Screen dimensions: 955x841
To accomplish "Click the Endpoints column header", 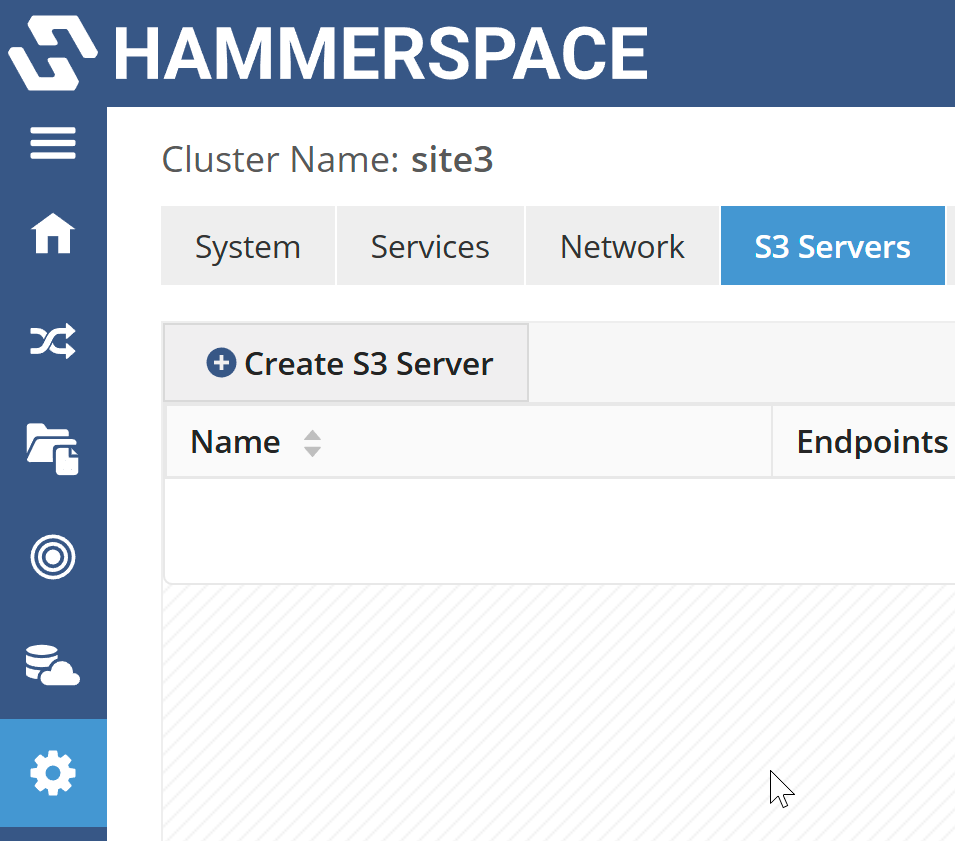I will (872, 442).
